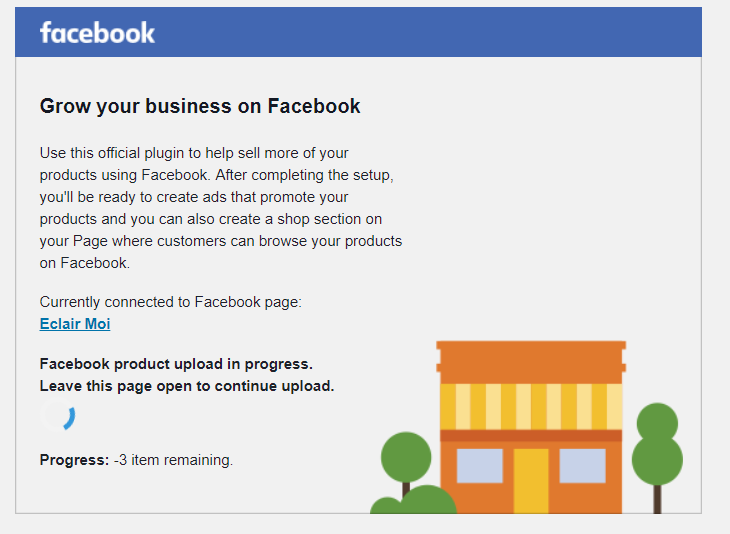Click the round tree left of store

pos(406,461)
